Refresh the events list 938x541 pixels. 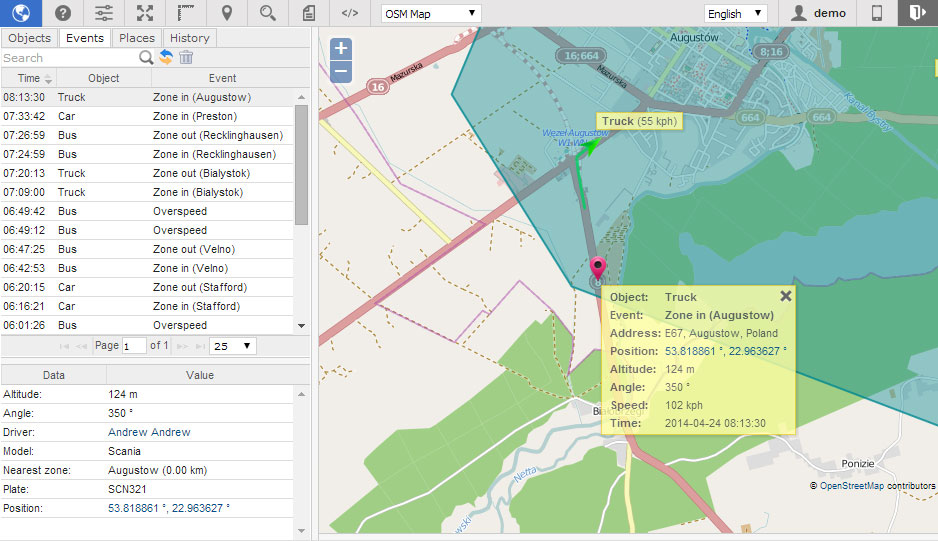(x=167, y=58)
